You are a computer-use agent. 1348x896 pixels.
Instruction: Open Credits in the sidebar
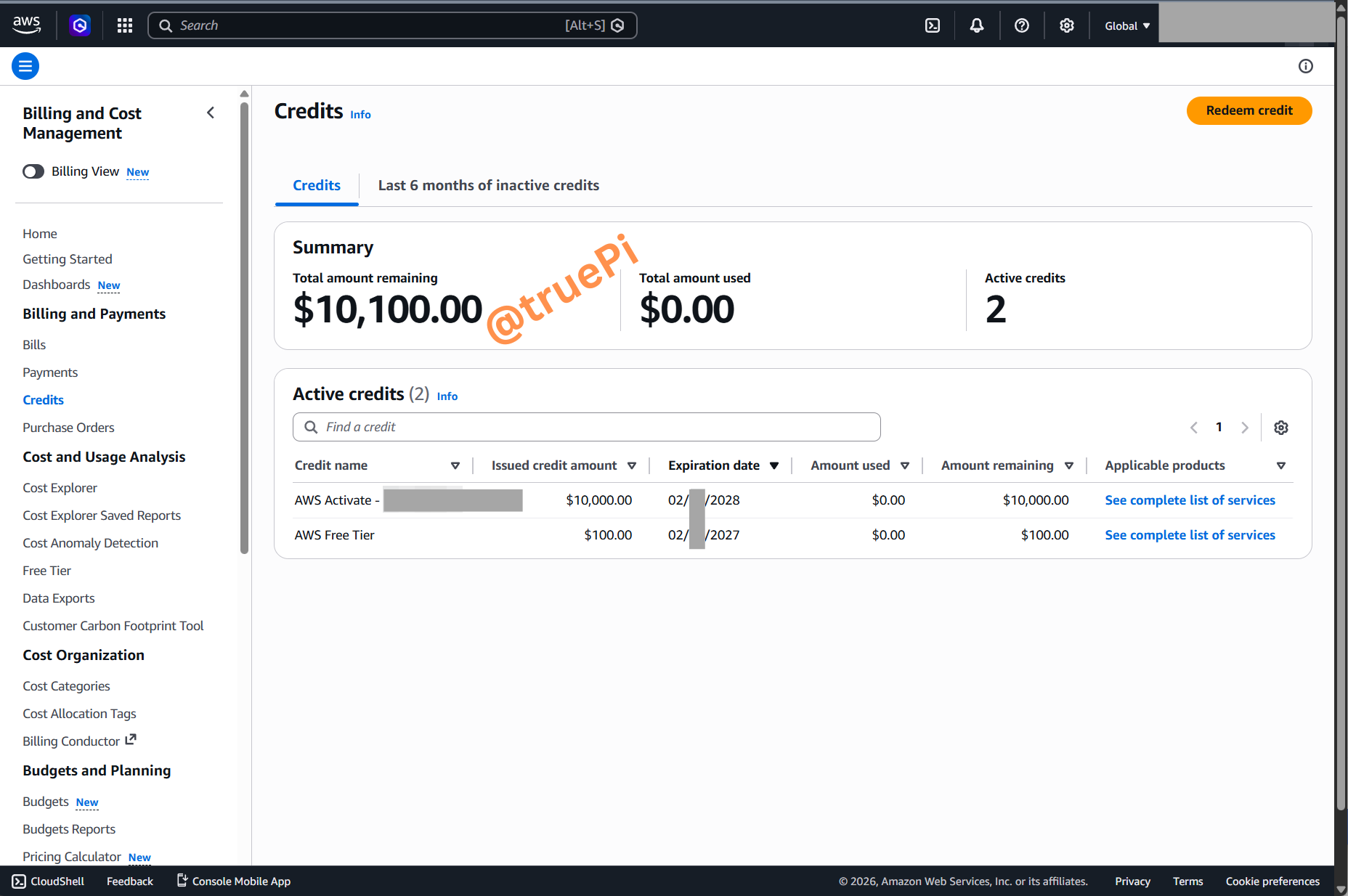pos(43,400)
